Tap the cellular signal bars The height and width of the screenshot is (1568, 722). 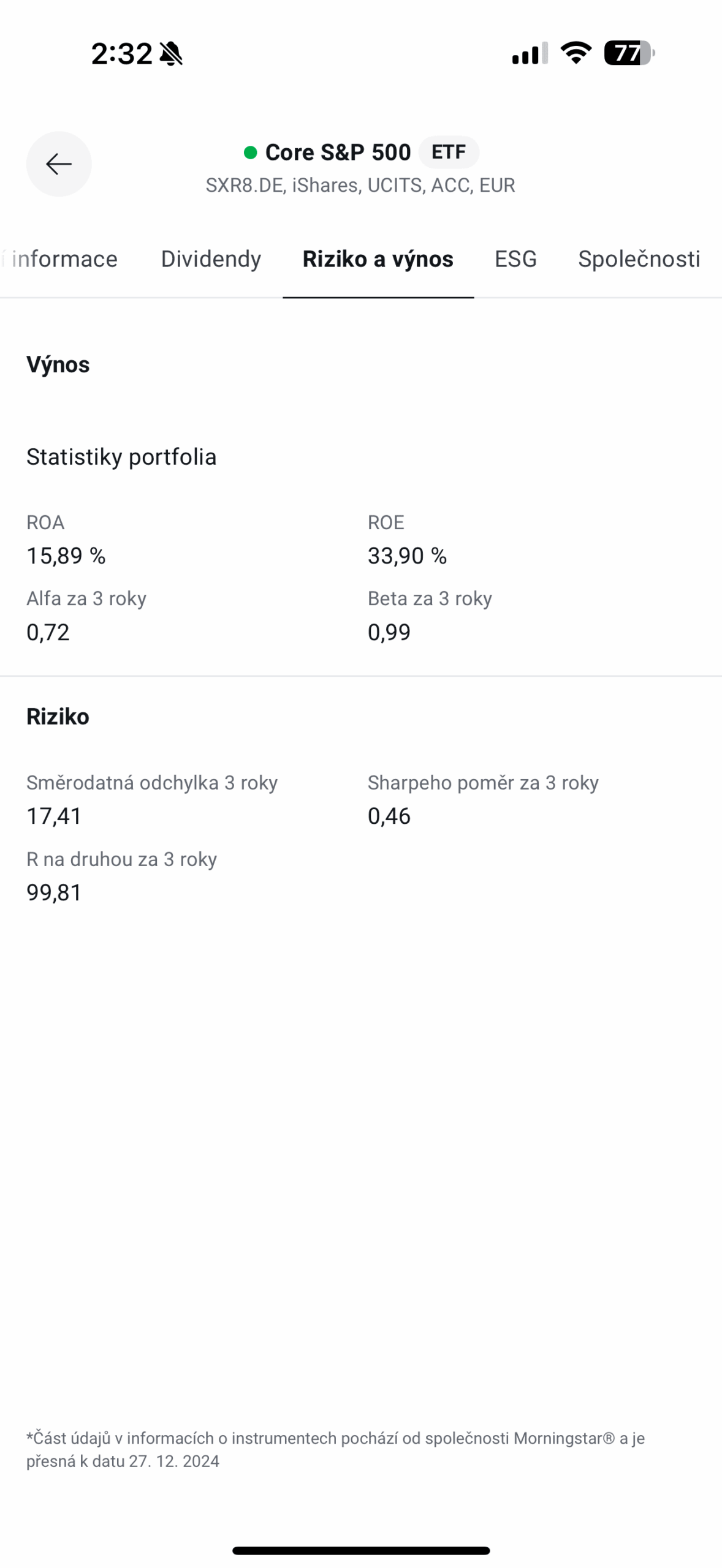click(x=530, y=54)
